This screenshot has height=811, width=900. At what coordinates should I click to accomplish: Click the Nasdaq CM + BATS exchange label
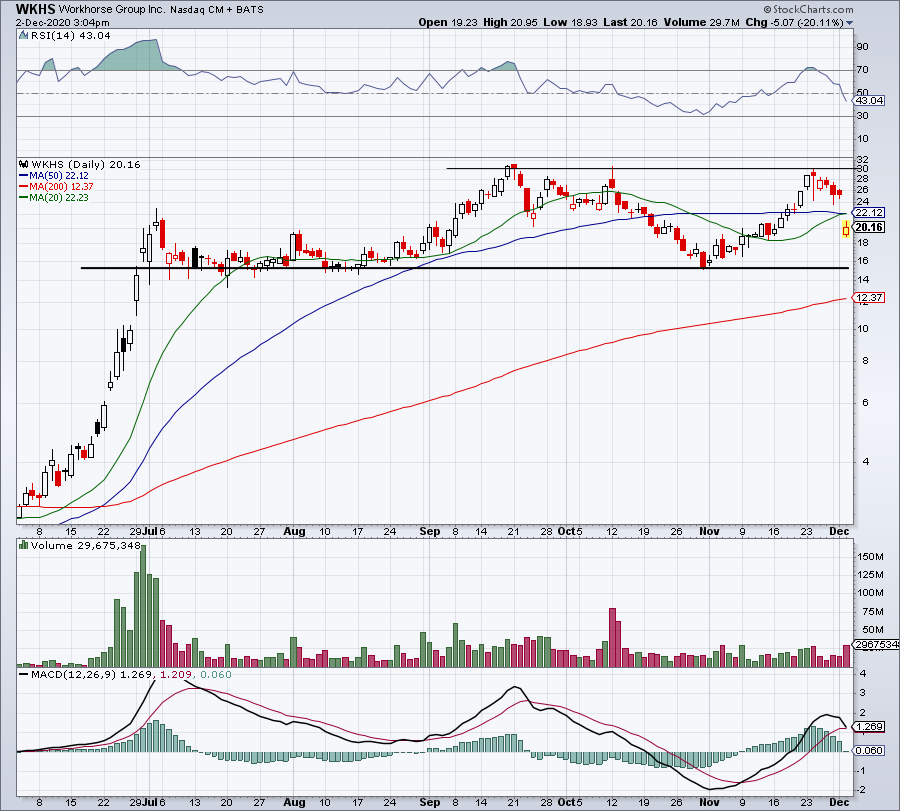click(217, 10)
